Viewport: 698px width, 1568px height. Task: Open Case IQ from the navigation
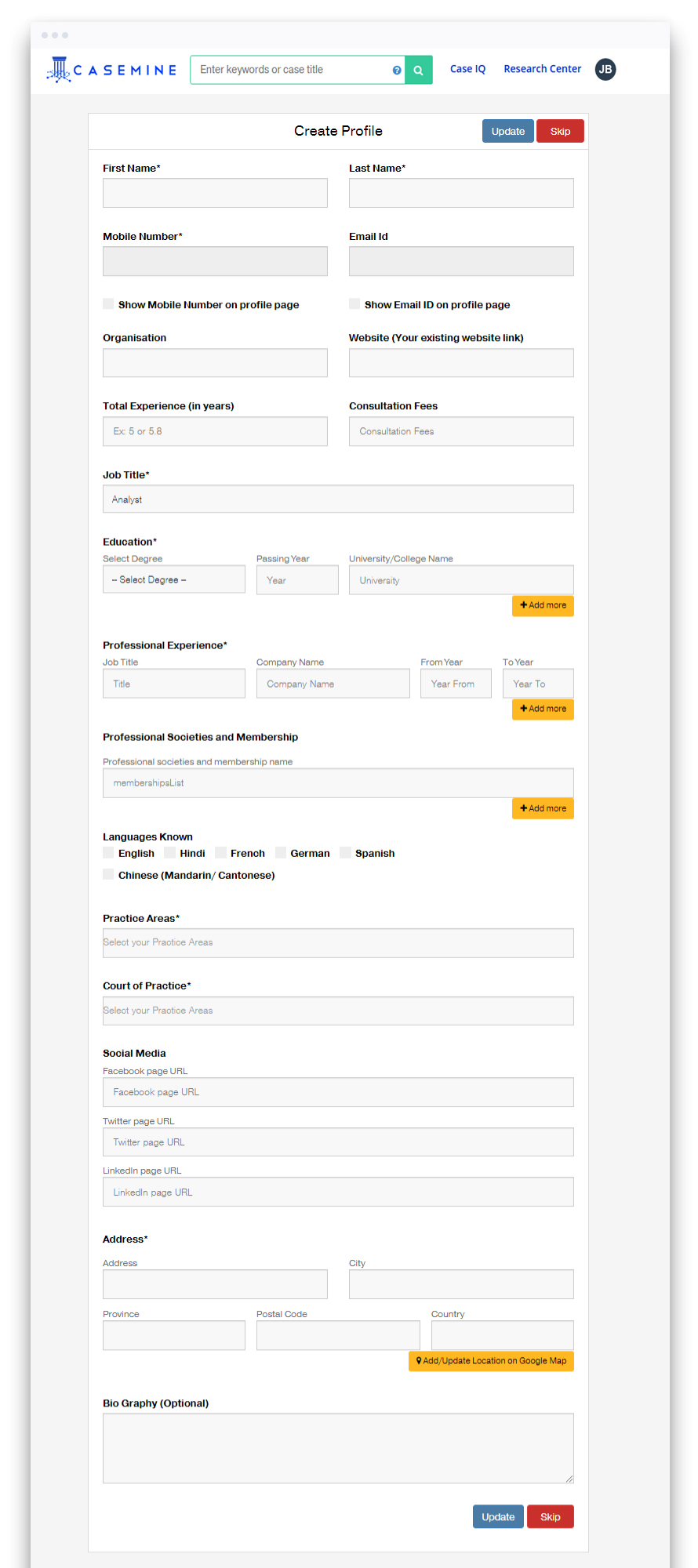pos(467,69)
